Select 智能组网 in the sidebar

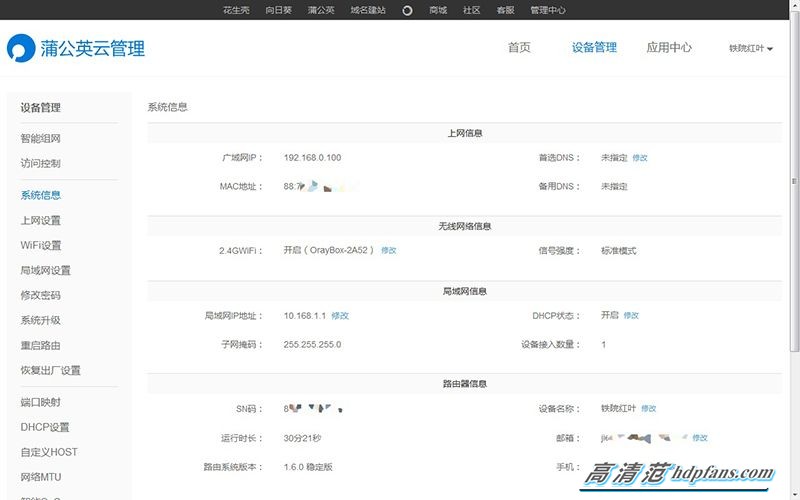pos(40,138)
